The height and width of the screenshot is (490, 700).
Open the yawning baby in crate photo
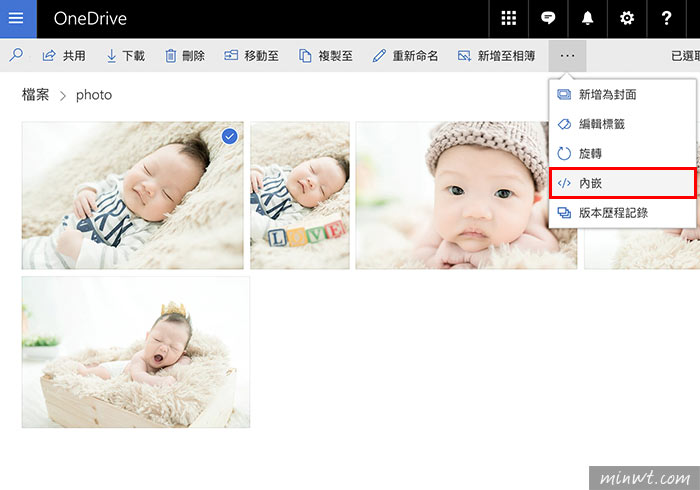136,352
